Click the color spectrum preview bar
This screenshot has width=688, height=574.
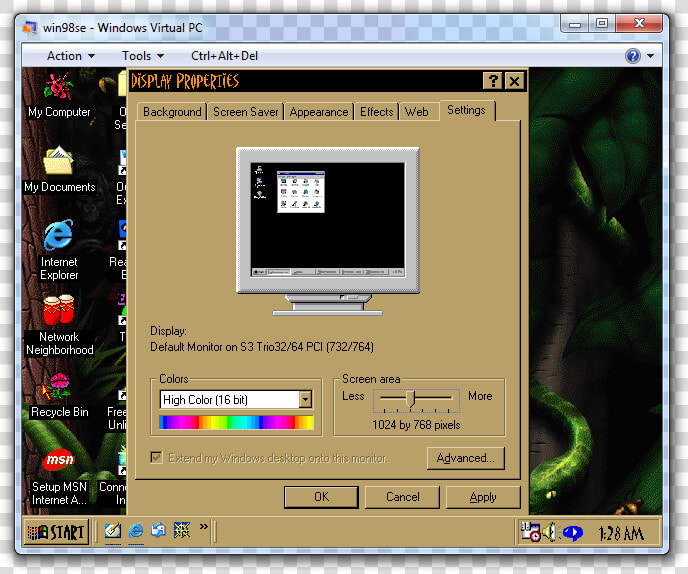pyautogui.click(x=236, y=422)
